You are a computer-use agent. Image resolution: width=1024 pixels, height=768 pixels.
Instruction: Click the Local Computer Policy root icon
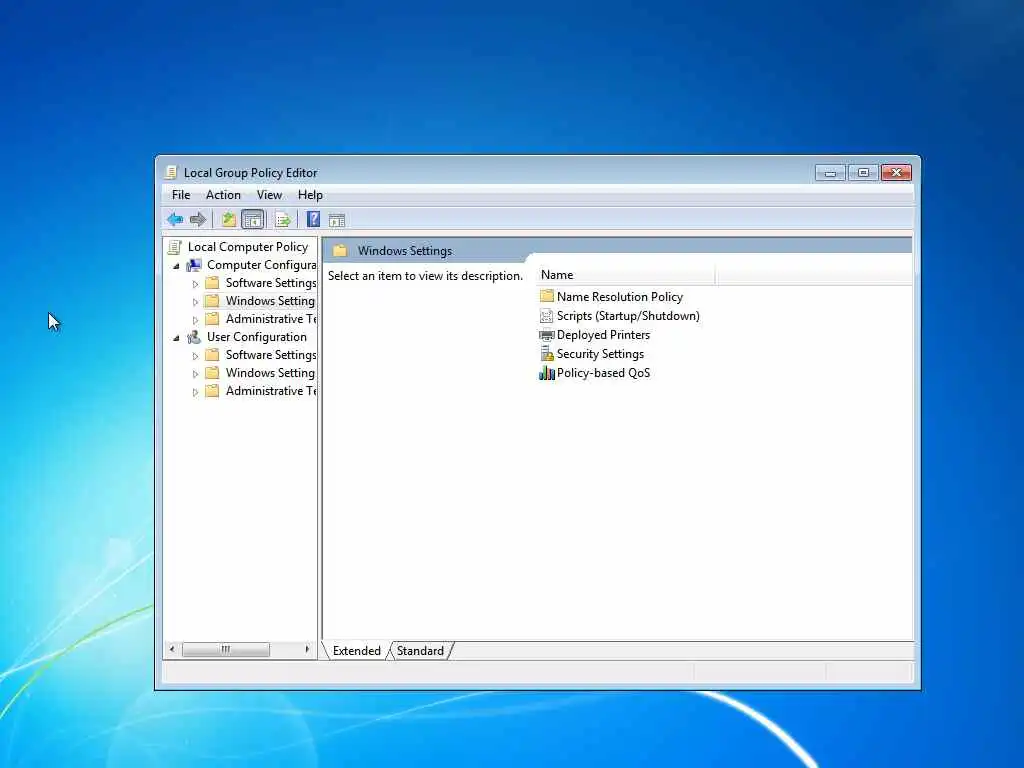(174, 247)
